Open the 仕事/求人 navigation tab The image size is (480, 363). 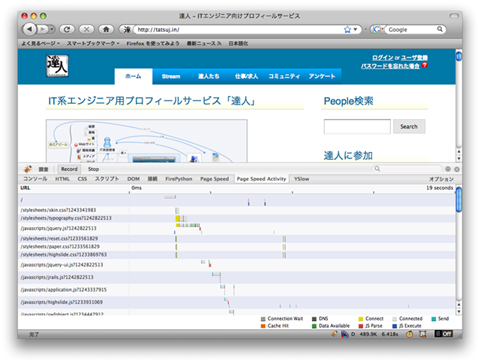[246, 76]
